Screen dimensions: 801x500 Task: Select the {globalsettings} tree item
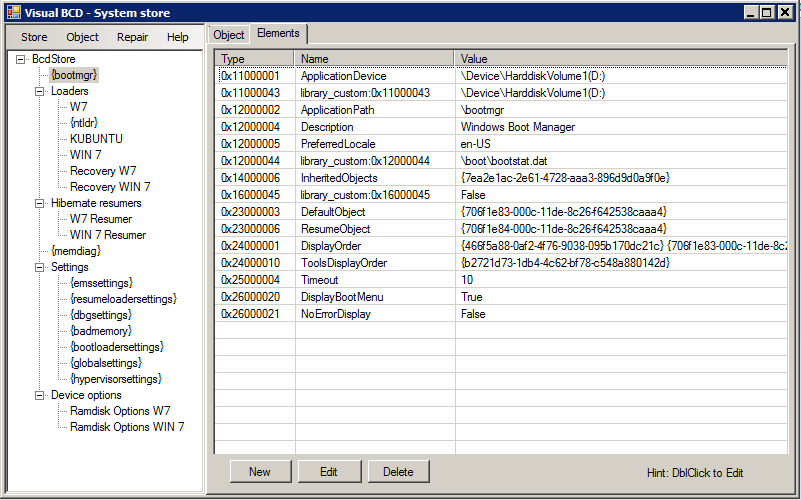pos(106,363)
